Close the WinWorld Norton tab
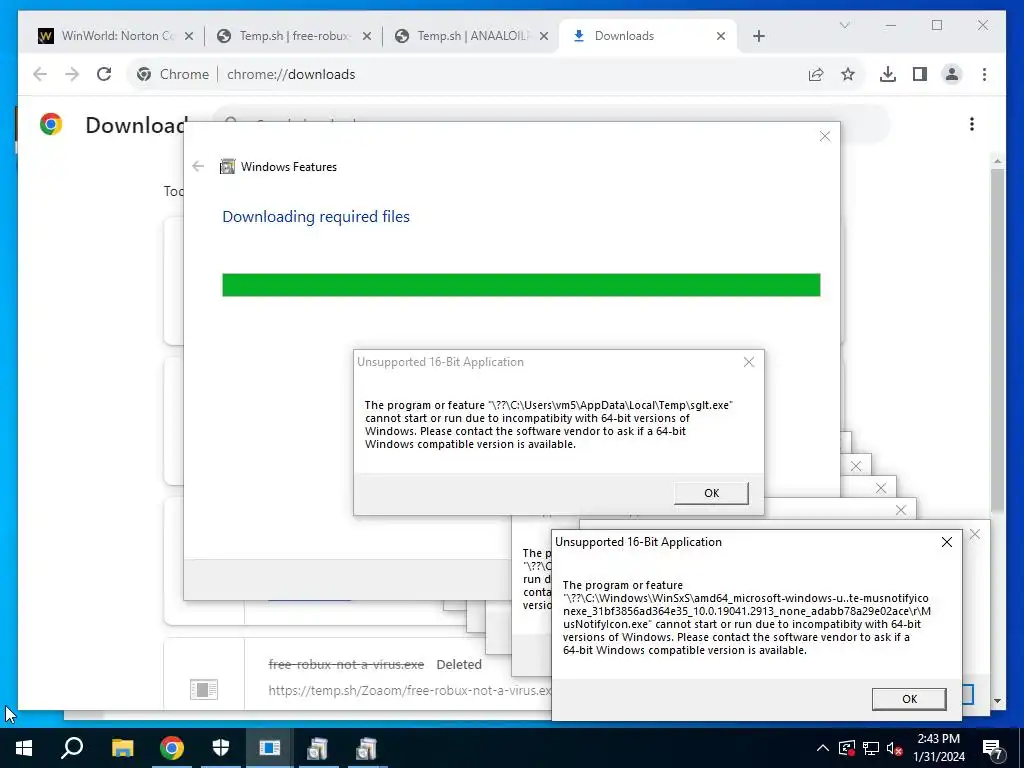This screenshot has width=1024, height=768. click(189, 37)
